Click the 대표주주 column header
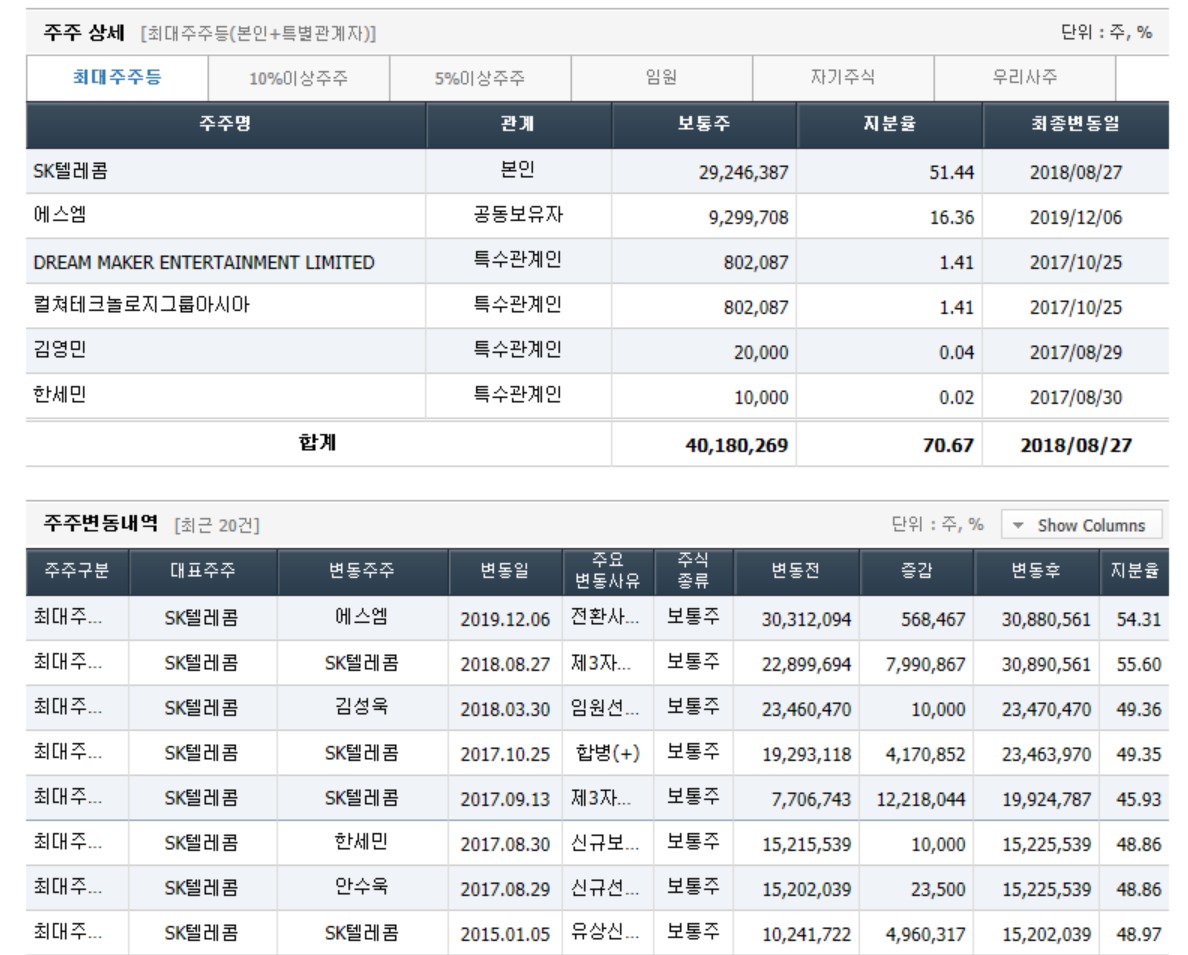1188x955 pixels. [202, 571]
